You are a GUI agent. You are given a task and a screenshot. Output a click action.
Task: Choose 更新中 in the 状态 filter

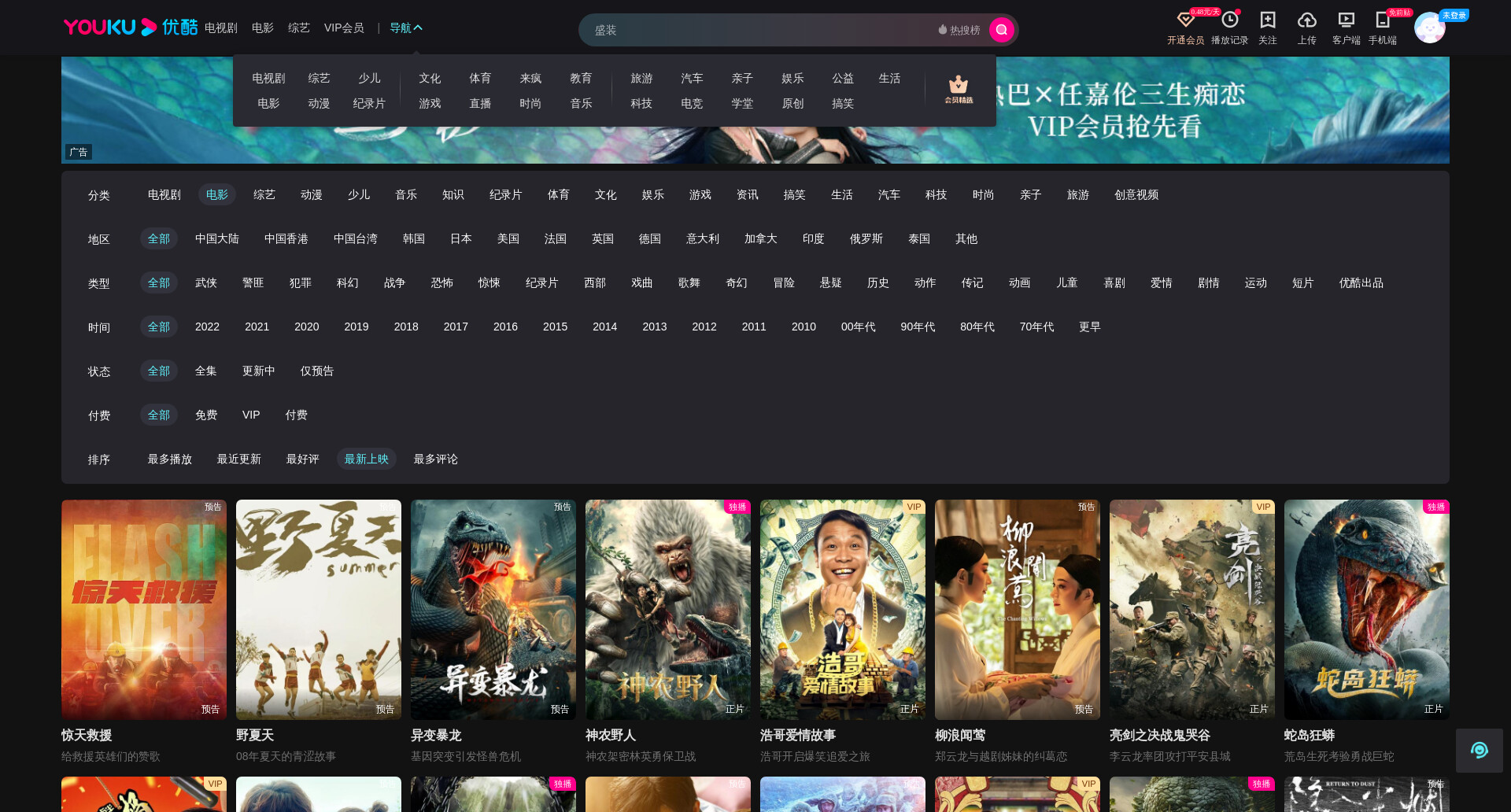(258, 371)
